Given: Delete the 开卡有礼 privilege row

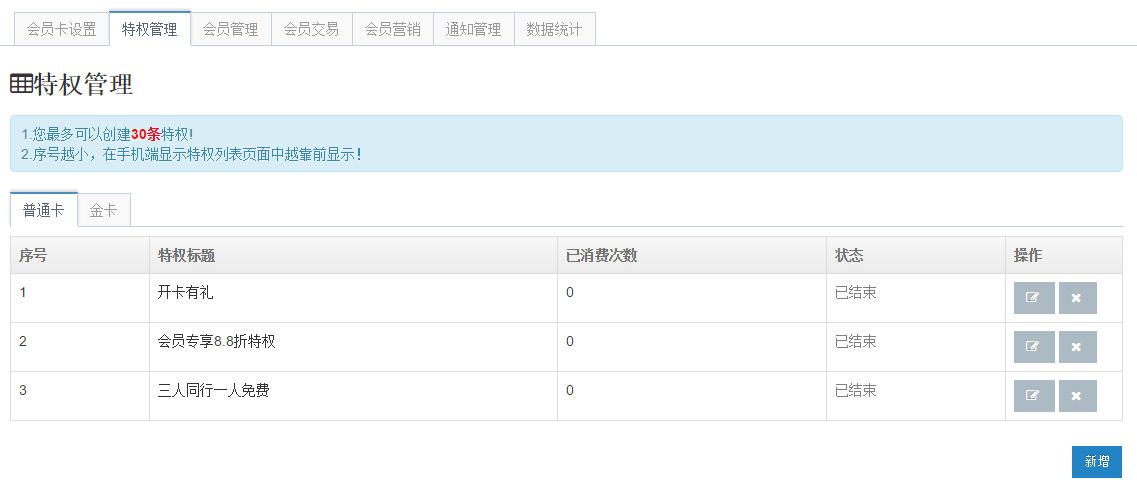Looking at the screenshot, I should (1078, 297).
